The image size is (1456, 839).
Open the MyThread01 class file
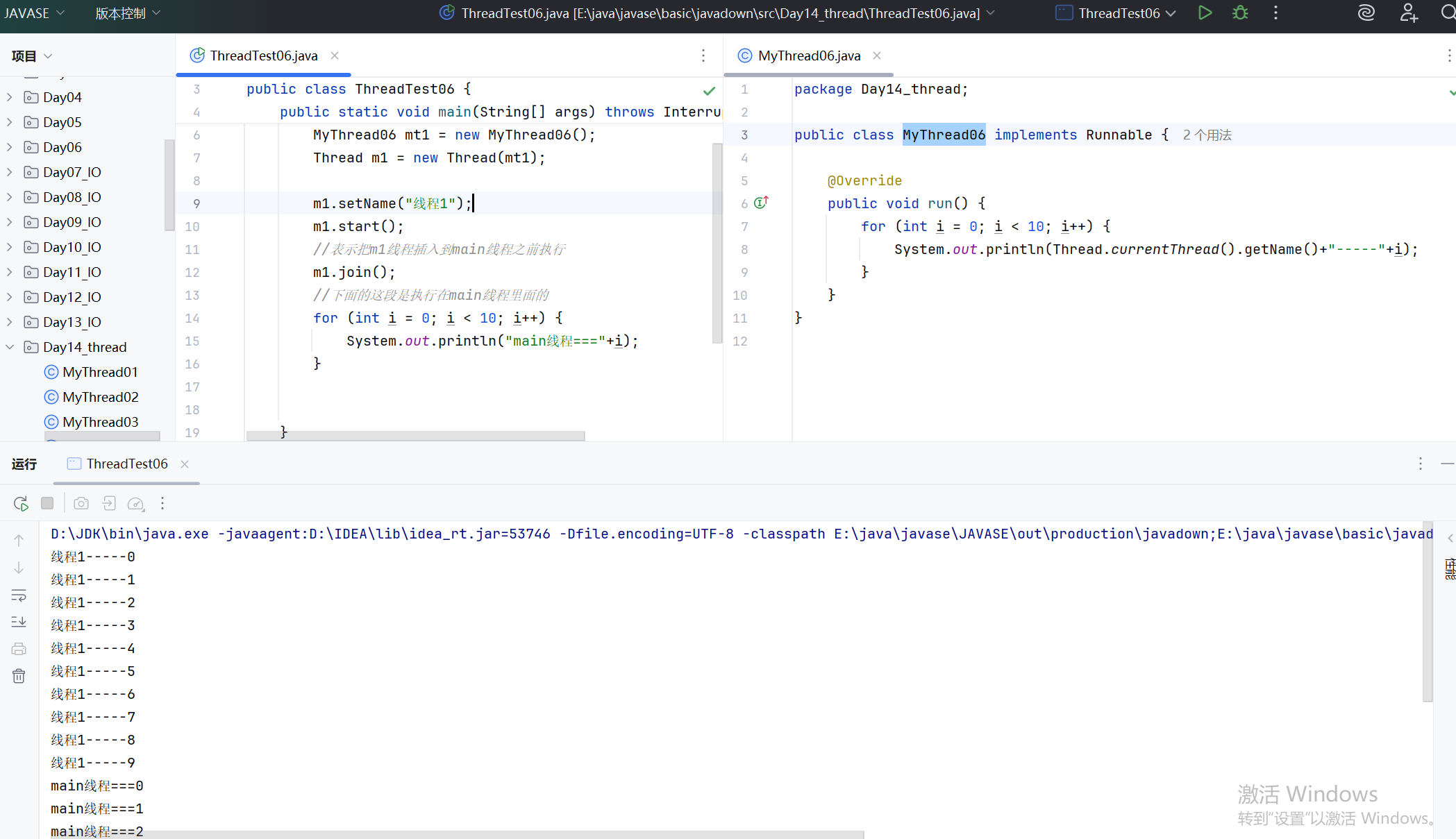pos(100,372)
